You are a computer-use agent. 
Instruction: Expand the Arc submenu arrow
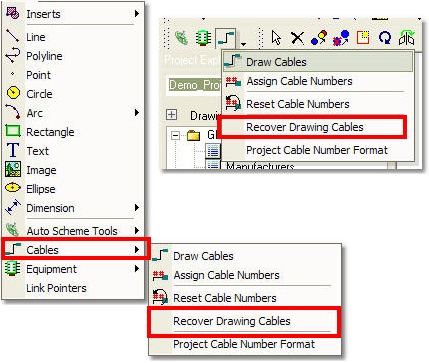(137, 112)
